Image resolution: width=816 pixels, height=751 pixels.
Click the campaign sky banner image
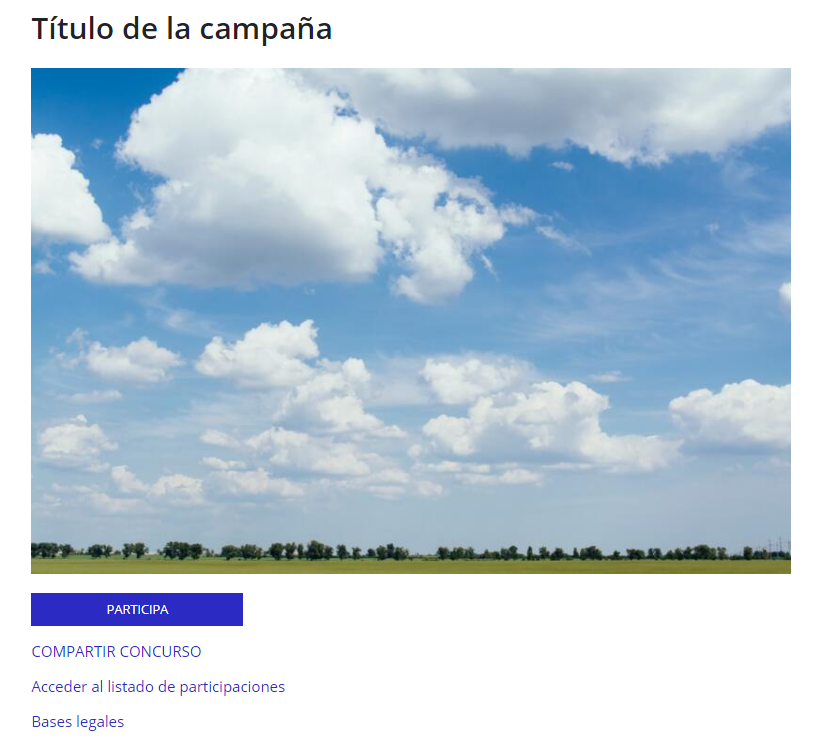pyautogui.click(x=411, y=321)
